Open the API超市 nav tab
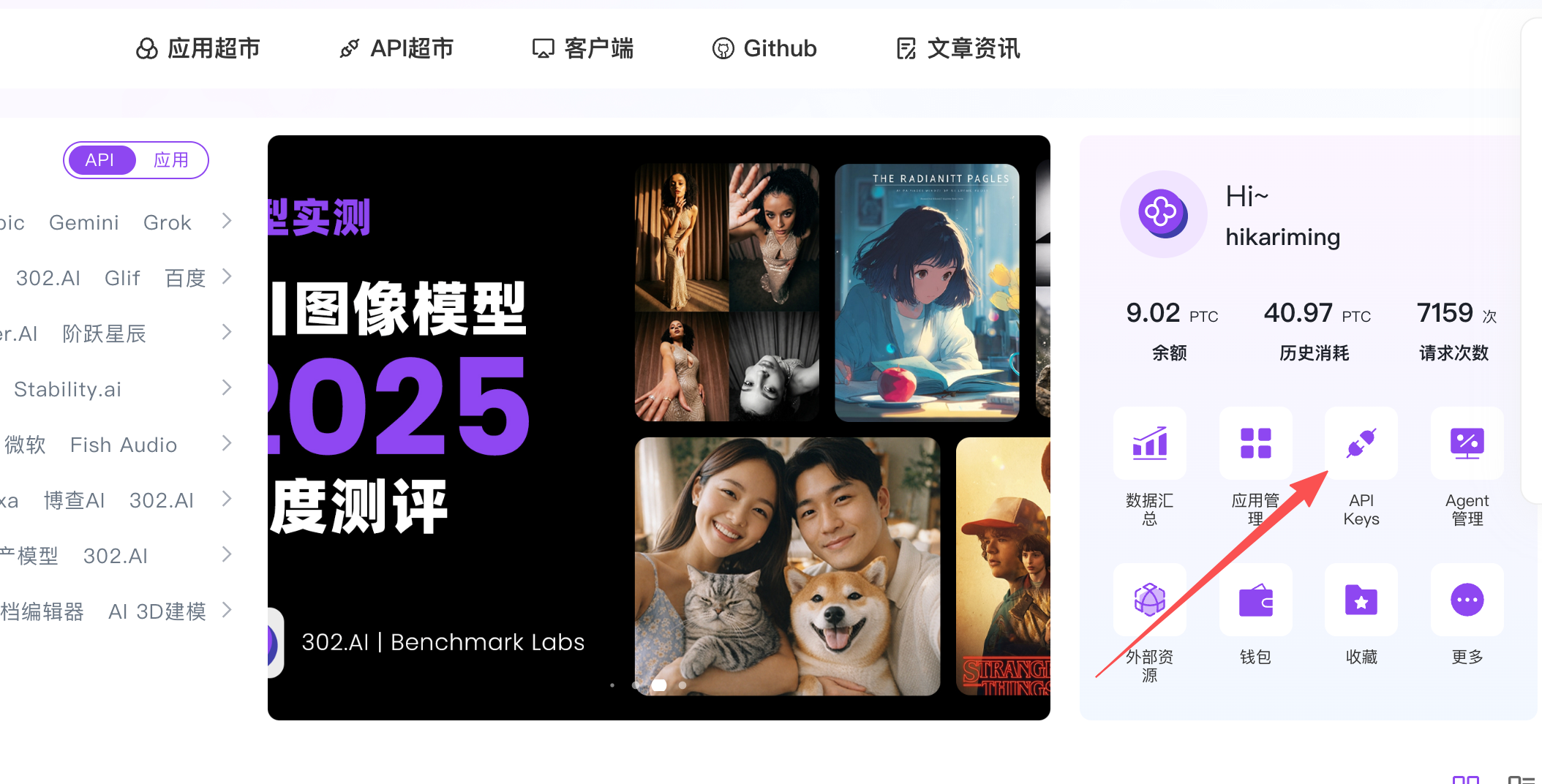This screenshot has width=1542, height=784. click(396, 48)
